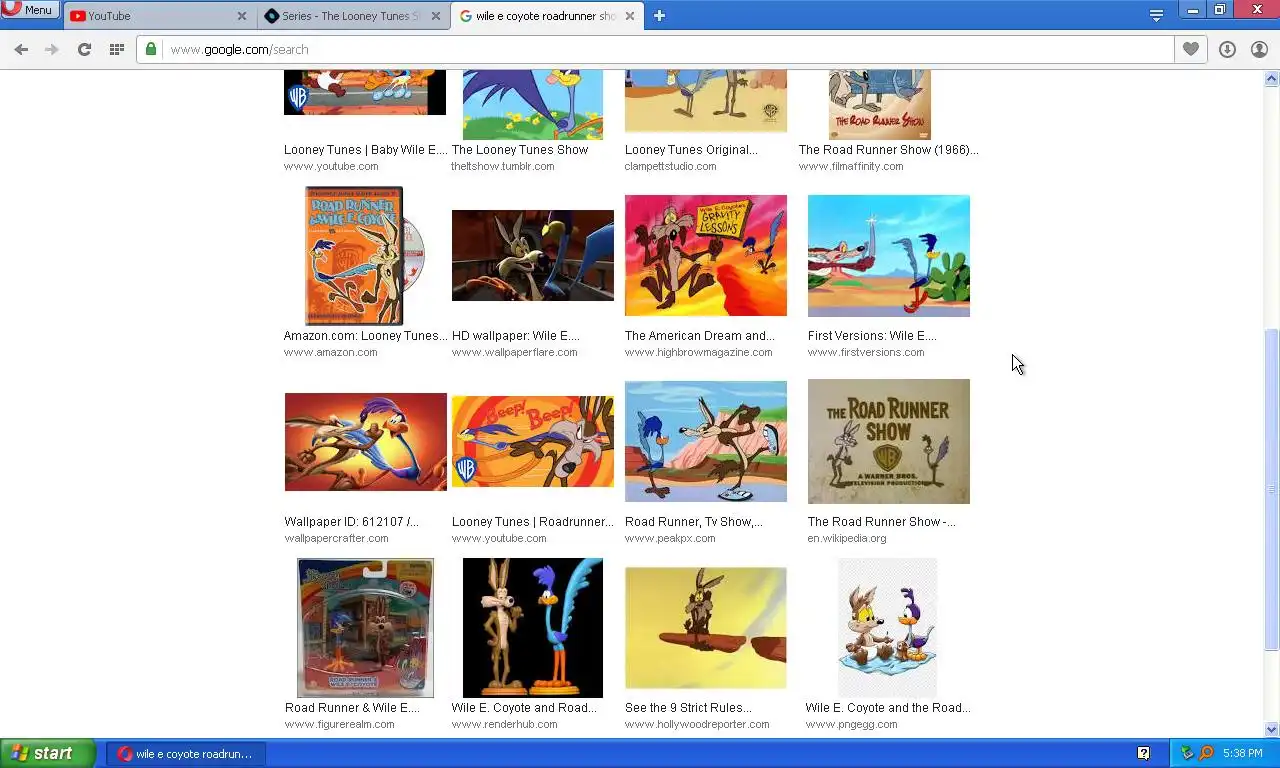Viewport: 1280px width, 768px height.
Task: Open the Road Runner Tv Show peakpx thumbnail
Action: (x=705, y=441)
